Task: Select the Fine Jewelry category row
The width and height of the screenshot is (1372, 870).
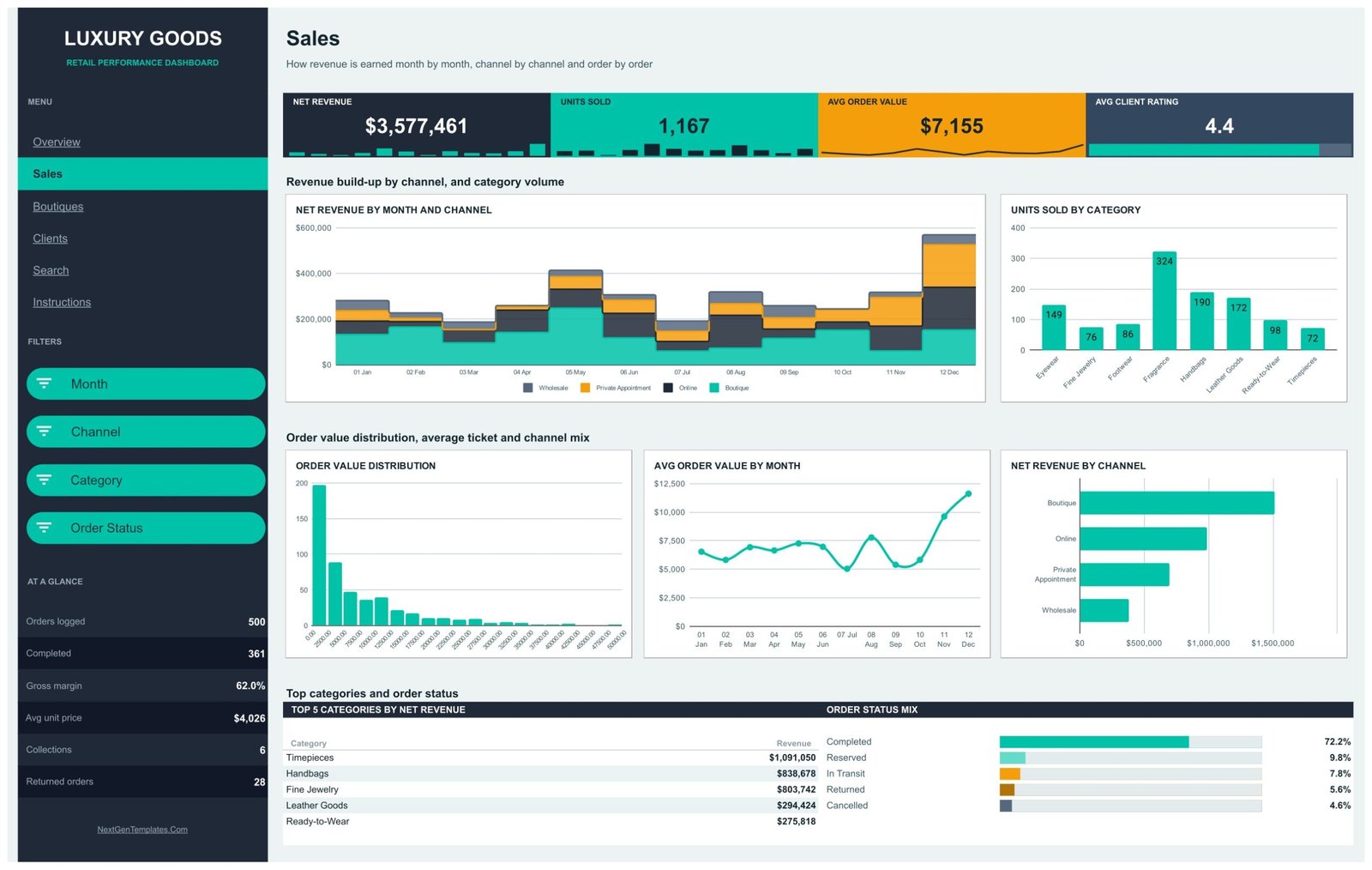Action: pyautogui.click(x=551, y=789)
